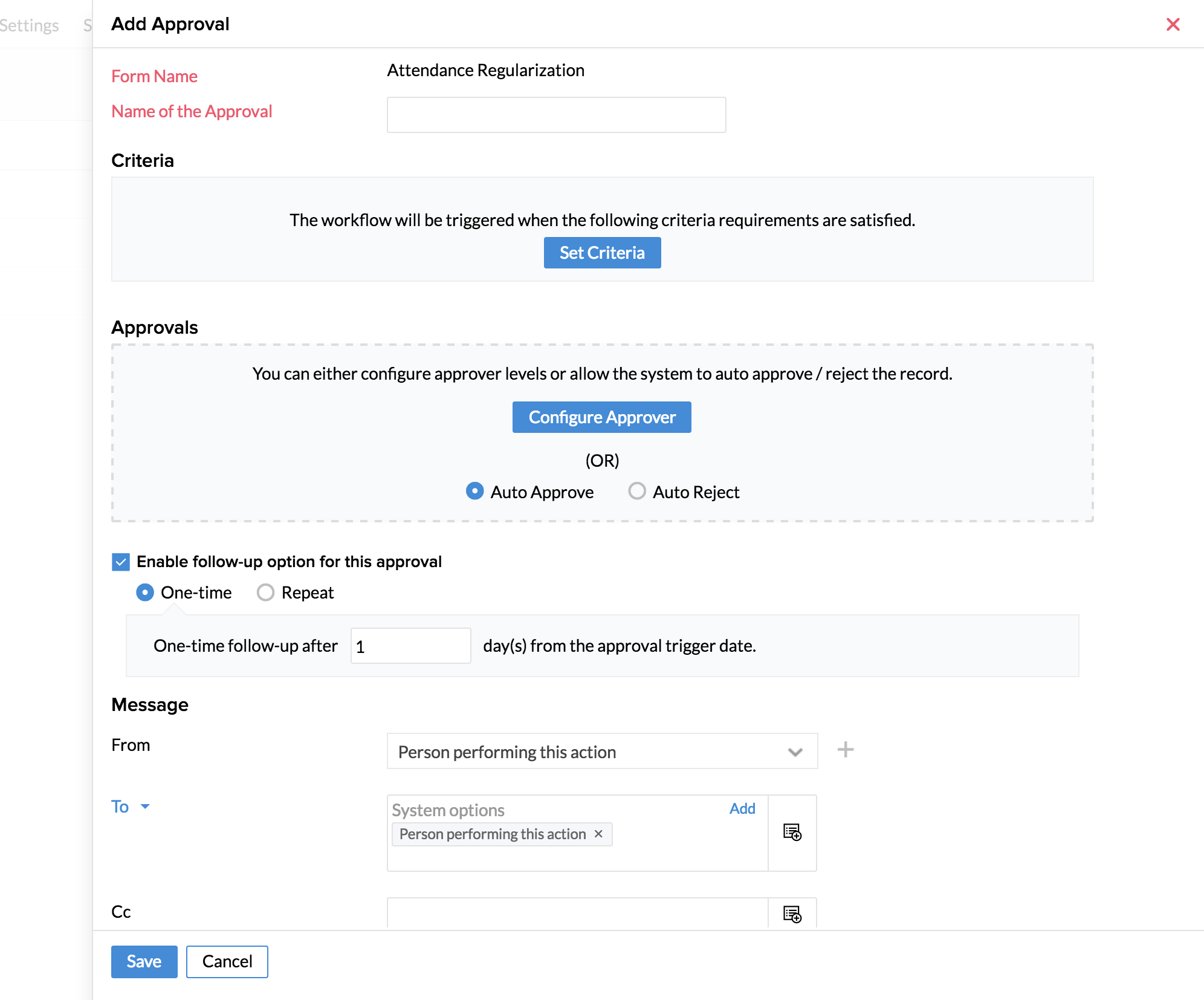Choose the Auto Approve radio button
This screenshot has height=1000, width=1204.
coord(475,491)
